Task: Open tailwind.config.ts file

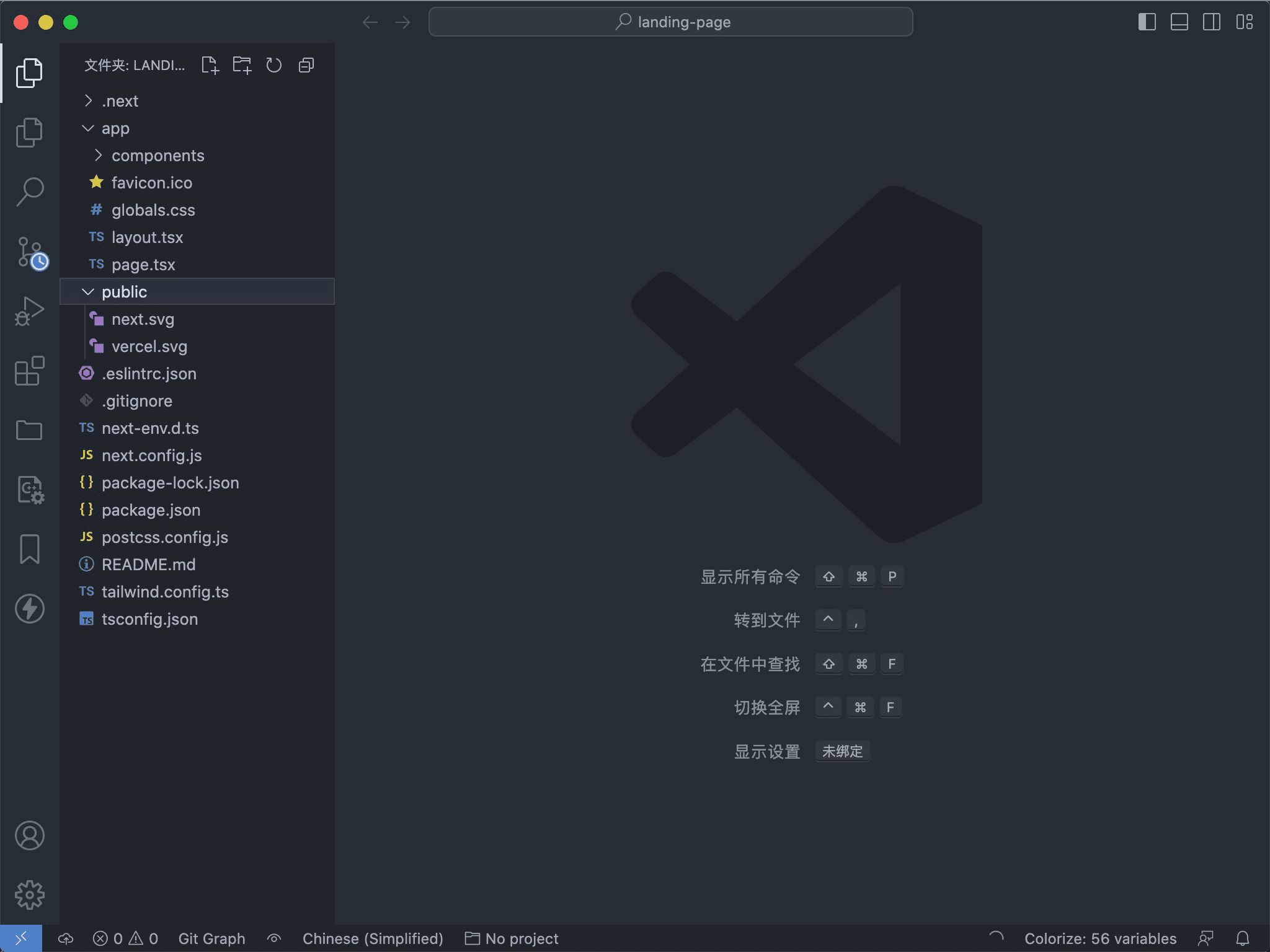Action: pyautogui.click(x=197, y=592)
